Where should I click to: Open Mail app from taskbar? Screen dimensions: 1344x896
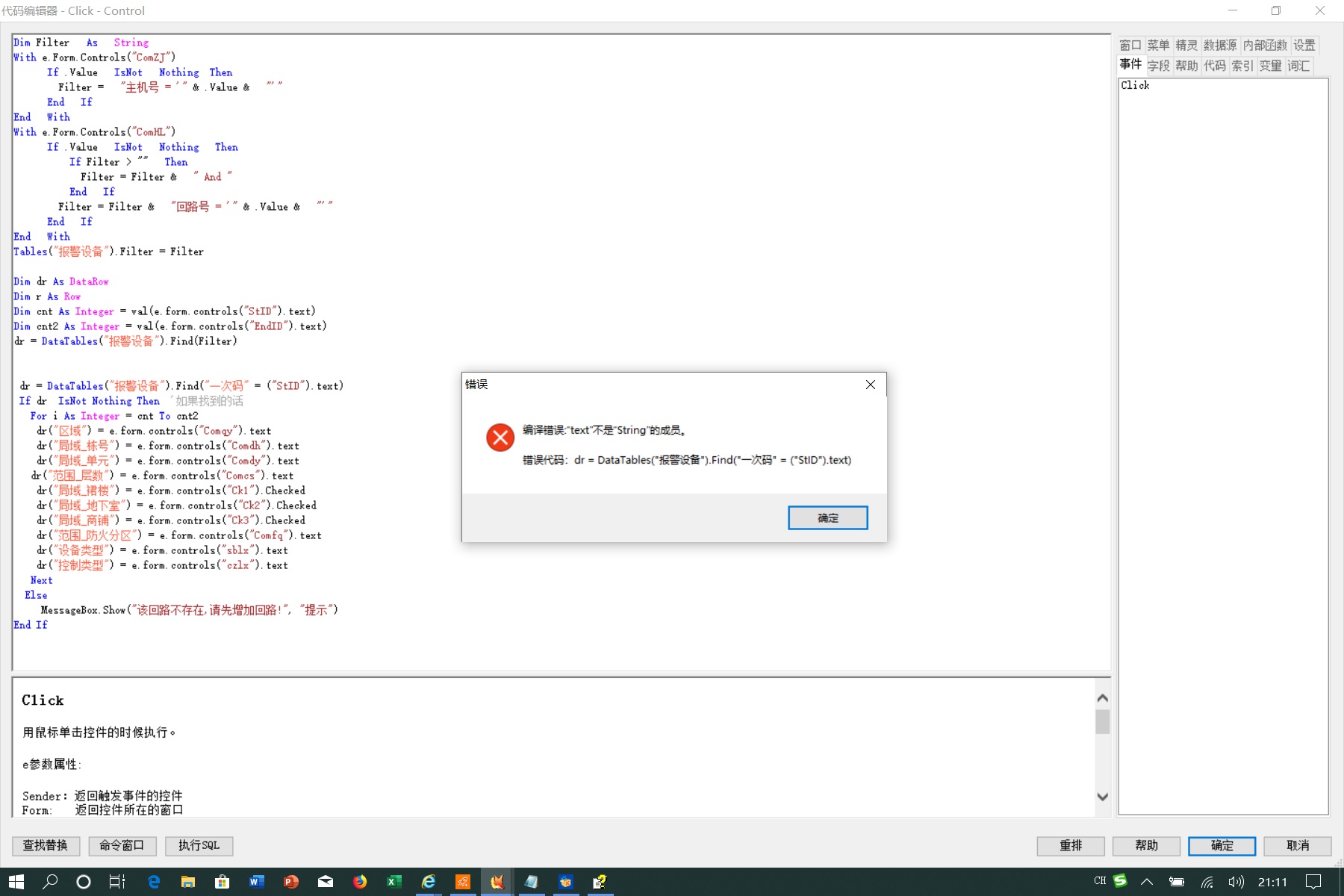click(326, 882)
